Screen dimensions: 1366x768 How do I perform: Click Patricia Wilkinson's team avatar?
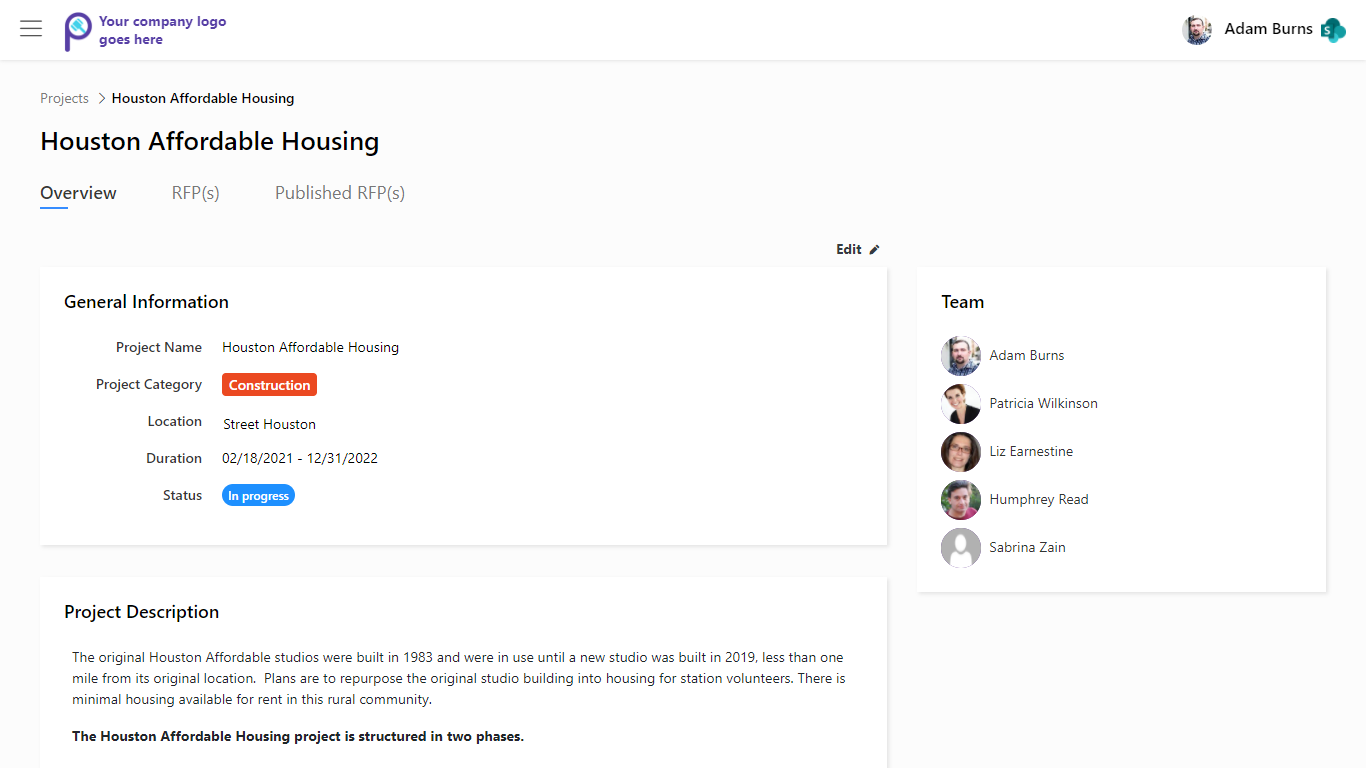(x=961, y=404)
